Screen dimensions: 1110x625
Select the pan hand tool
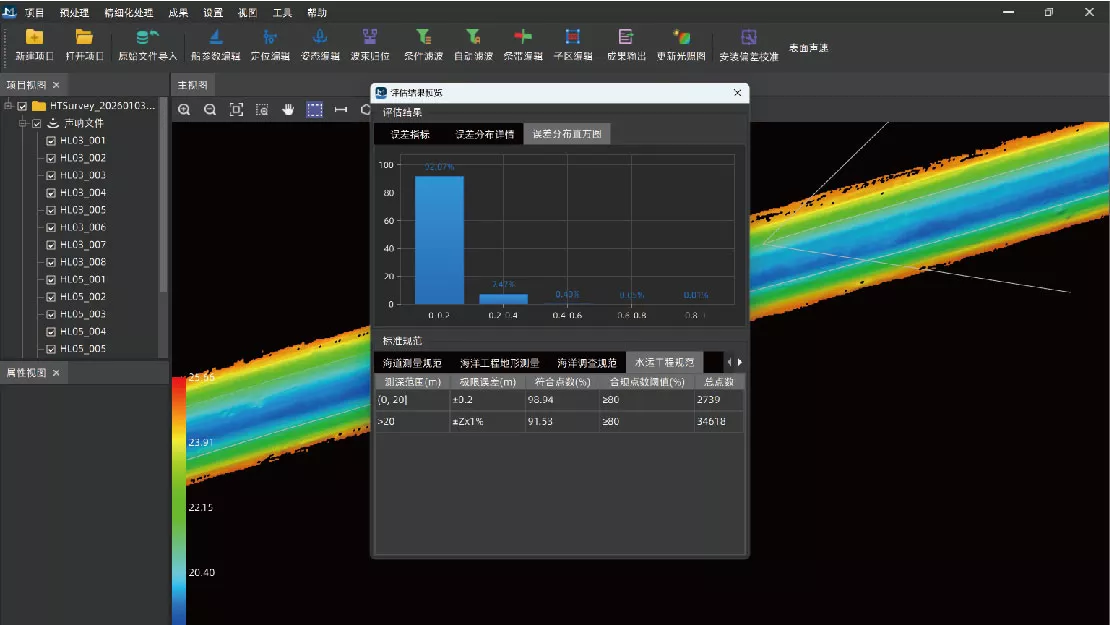288,110
